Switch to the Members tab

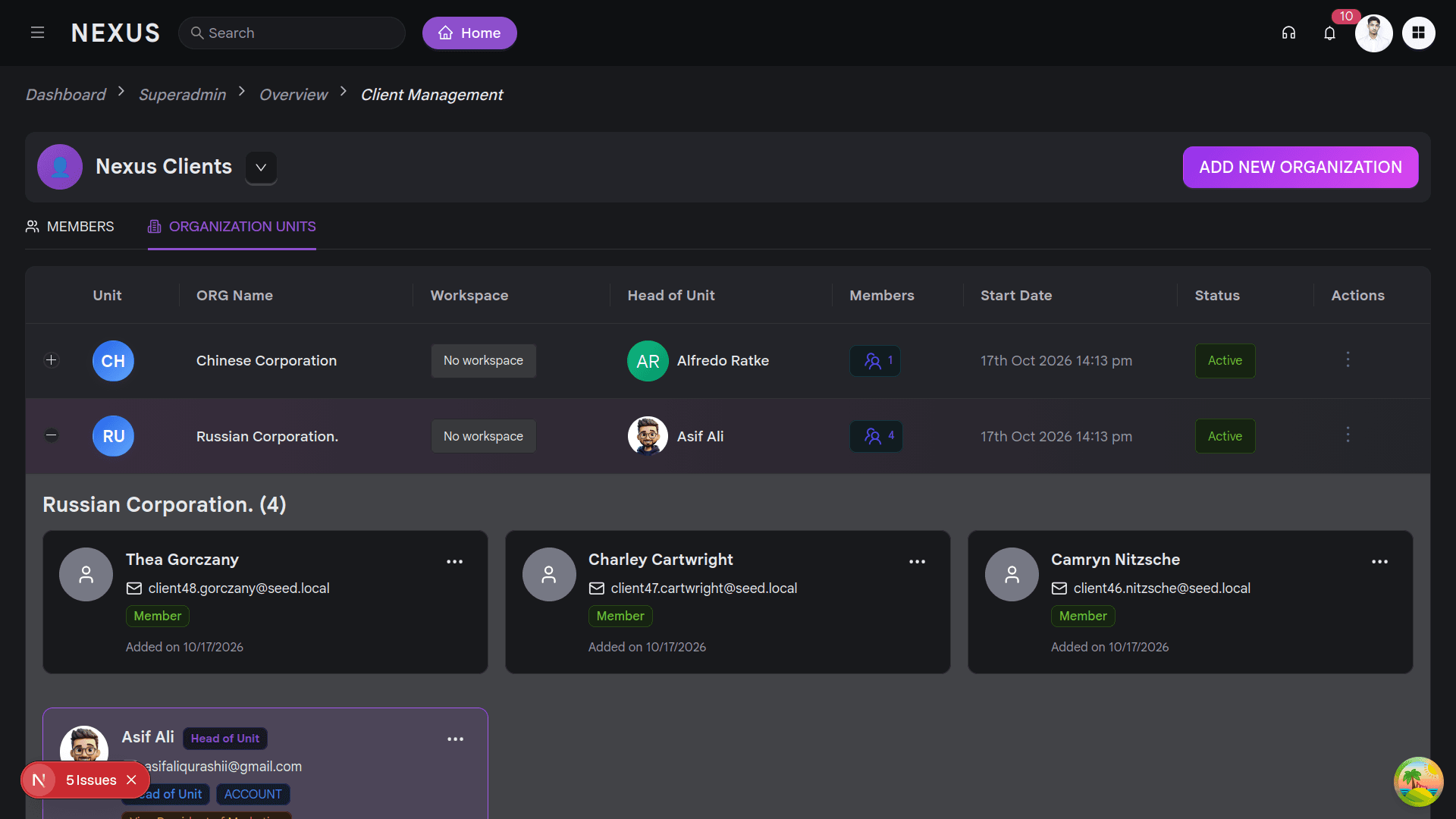(70, 227)
